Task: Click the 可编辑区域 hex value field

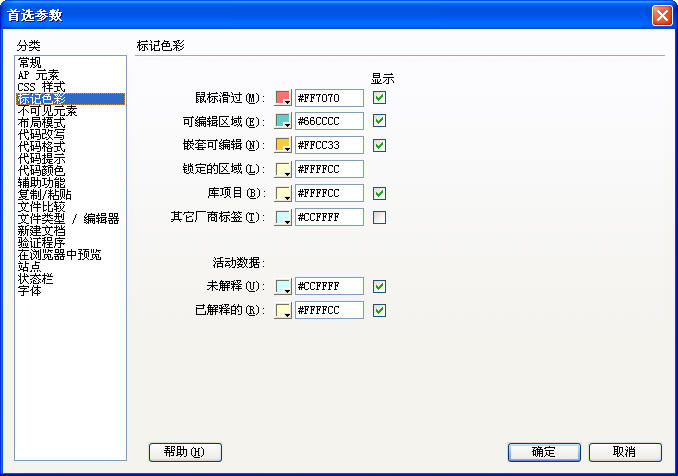Action: coord(328,122)
